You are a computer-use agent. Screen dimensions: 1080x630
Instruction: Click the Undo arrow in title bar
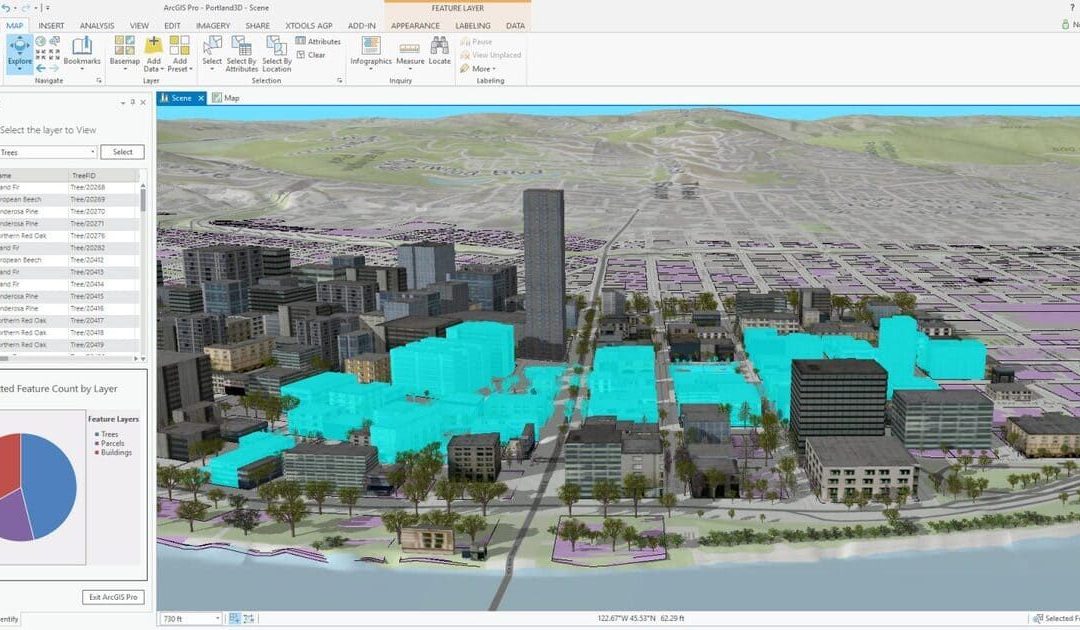click(x=6, y=8)
